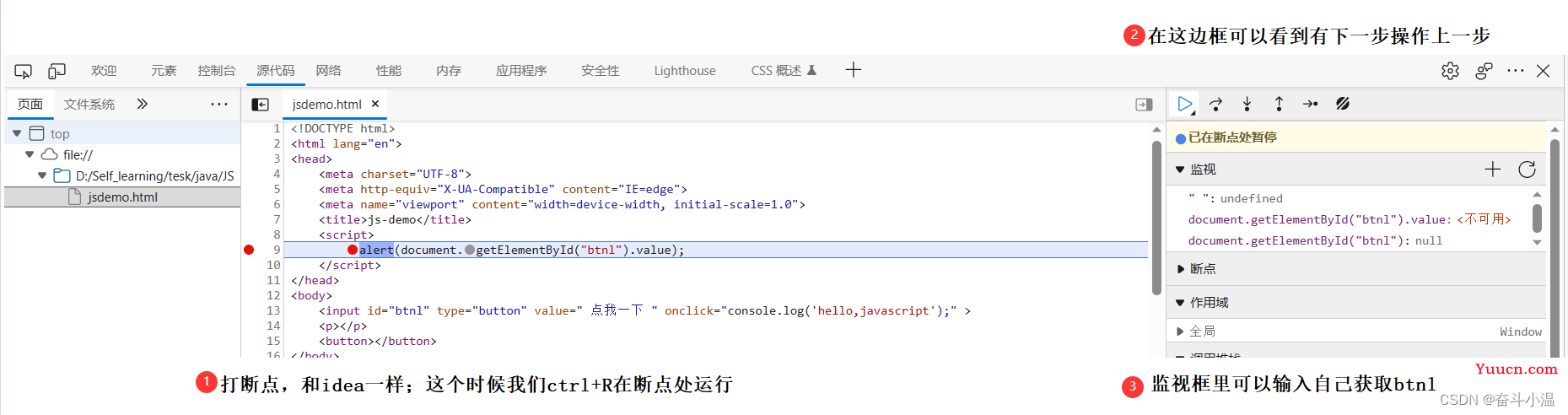Open DevTools settings gear
Viewport: 1568px width, 415px height.
tap(1450, 71)
